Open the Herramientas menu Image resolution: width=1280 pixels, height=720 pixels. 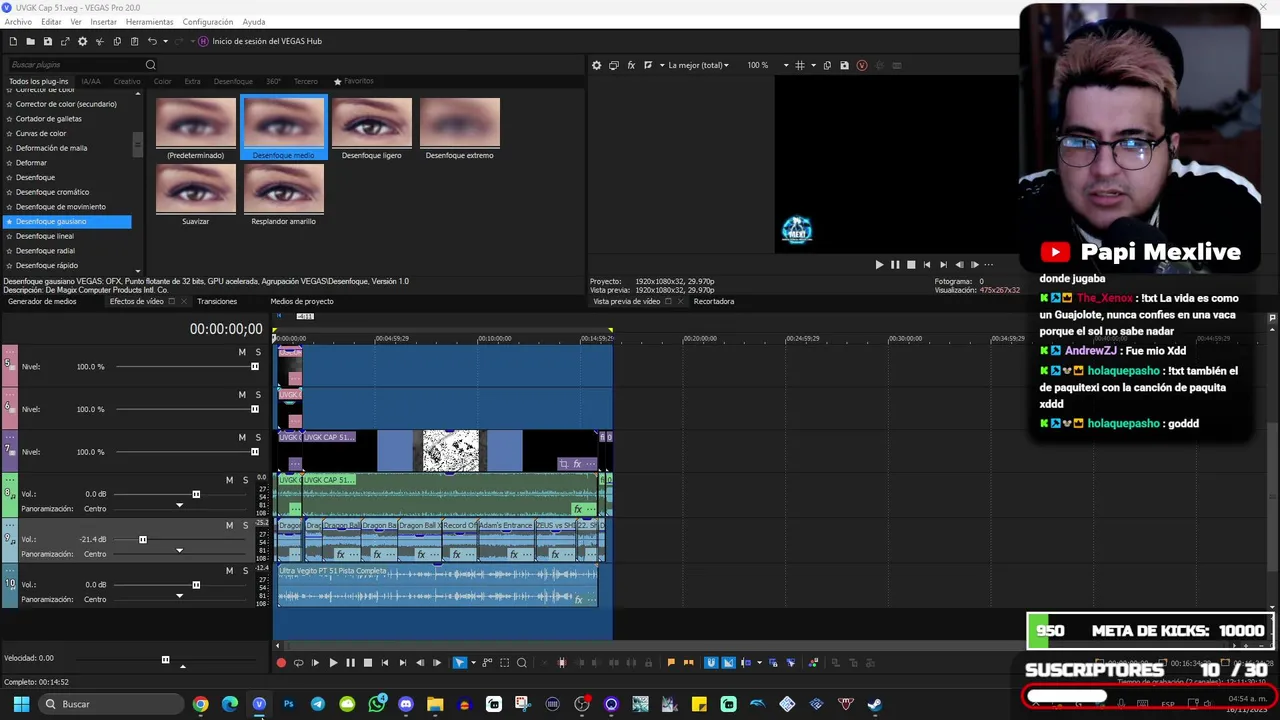(x=149, y=22)
